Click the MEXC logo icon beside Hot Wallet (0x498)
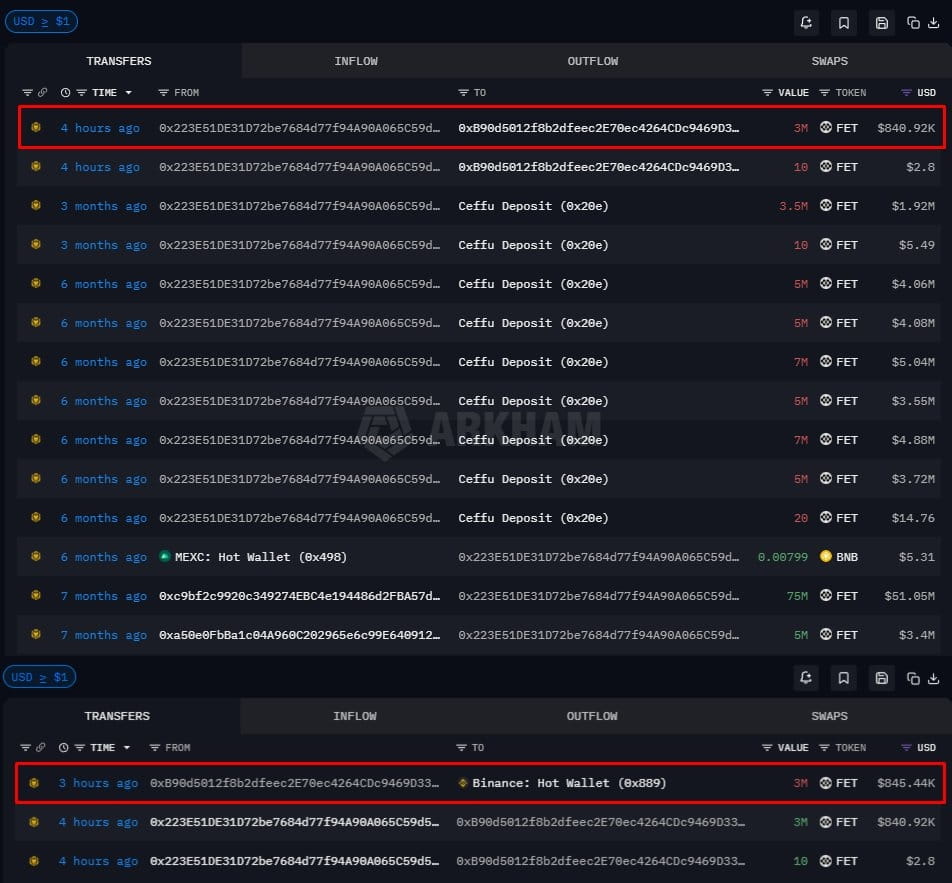This screenshot has width=952, height=883. click(x=165, y=556)
